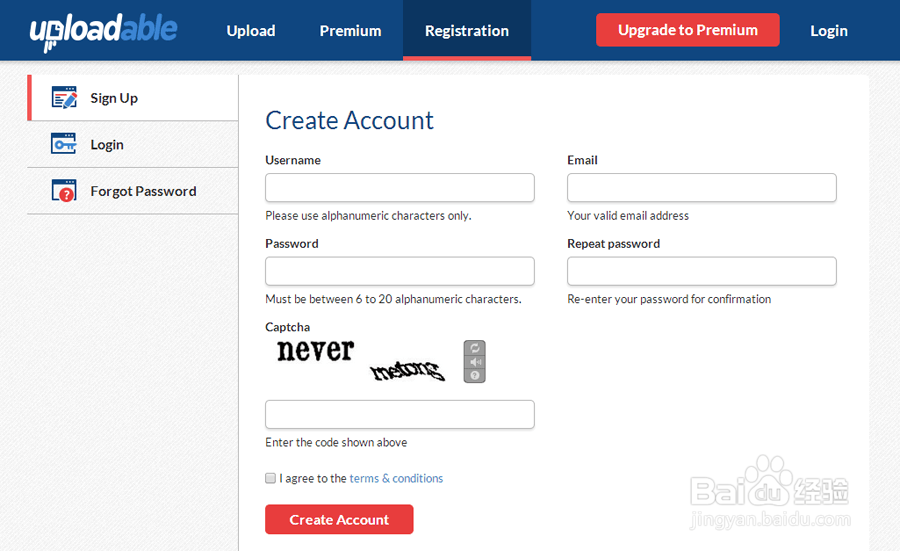Select the Registration tab

tap(467, 31)
